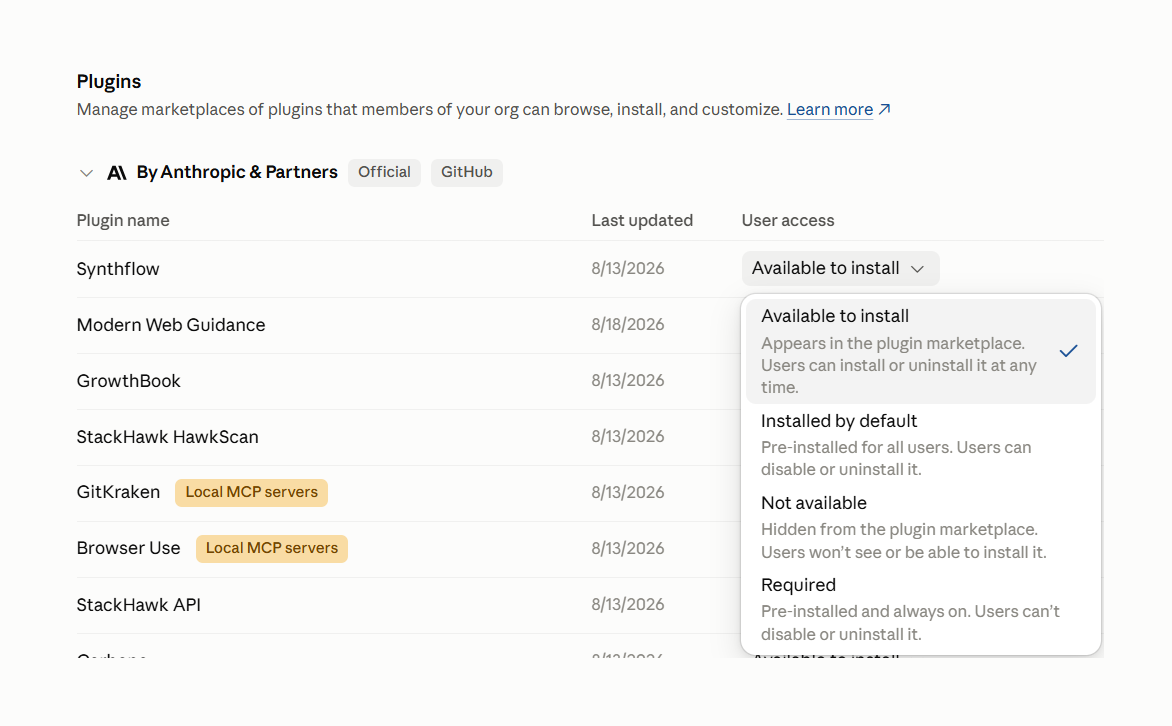Viewport: 1172px width, 726px height.
Task: Click Synthflow's 8/13/2026 last updated date
Action: 628,268
